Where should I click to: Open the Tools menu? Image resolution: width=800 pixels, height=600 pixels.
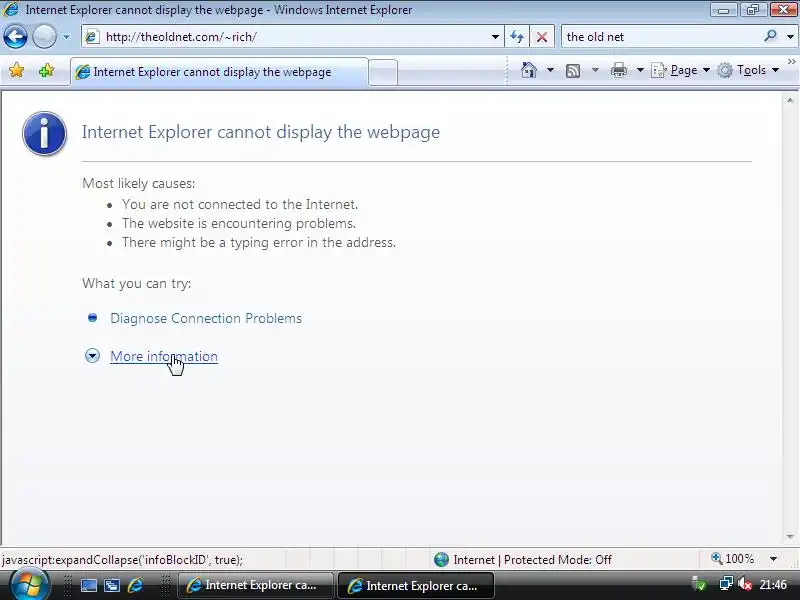748,70
